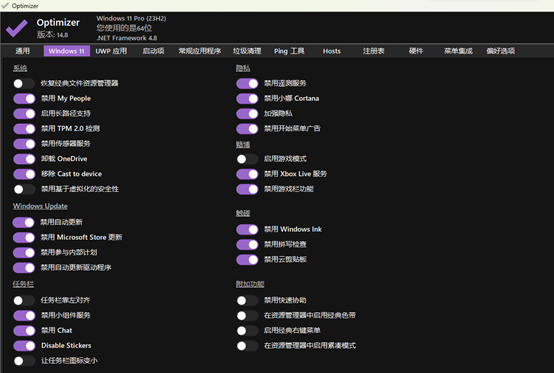
Task: Toggle the 禁用遥测服务 switch
Action: (x=247, y=83)
